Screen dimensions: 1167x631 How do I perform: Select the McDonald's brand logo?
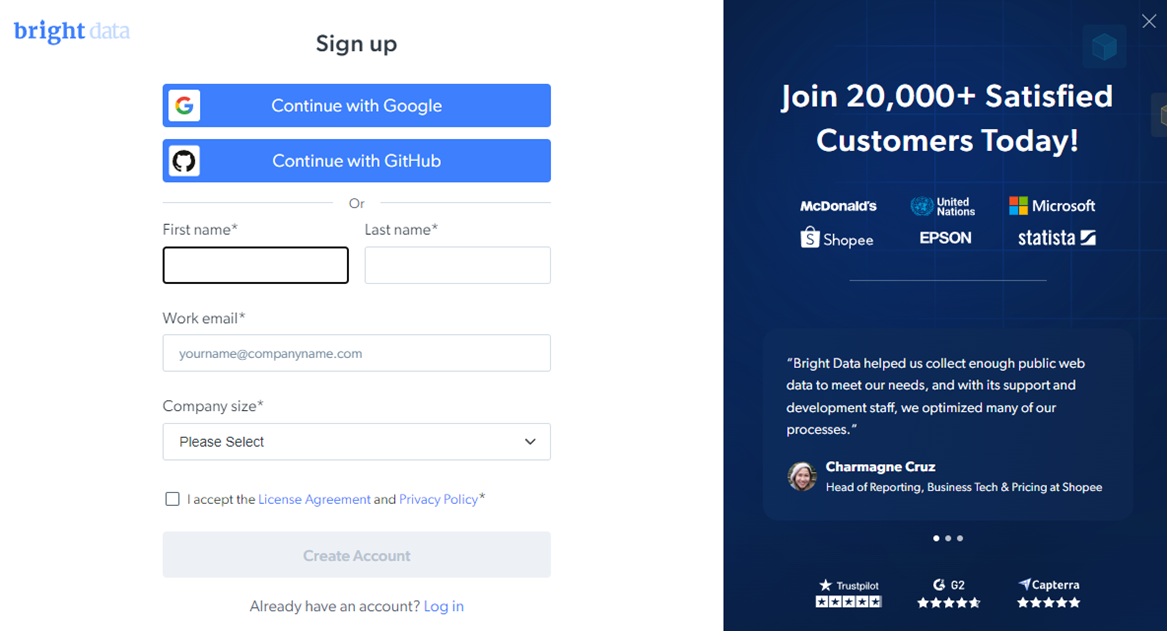tap(838, 206)
